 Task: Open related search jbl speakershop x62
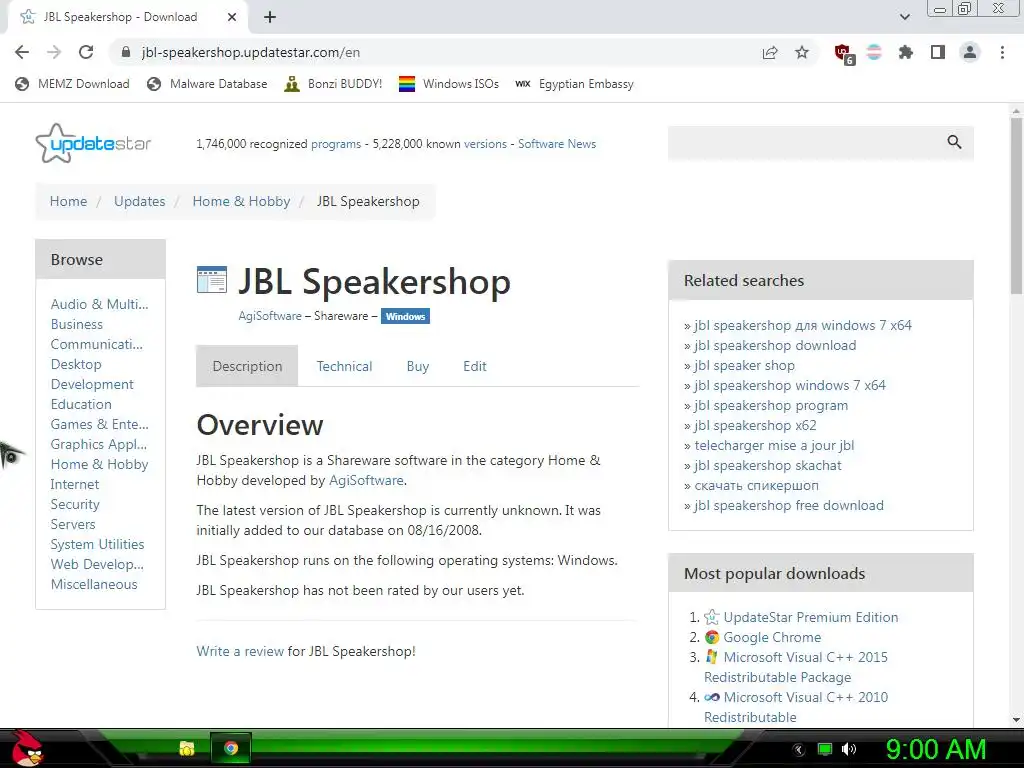tap(755, 425)
